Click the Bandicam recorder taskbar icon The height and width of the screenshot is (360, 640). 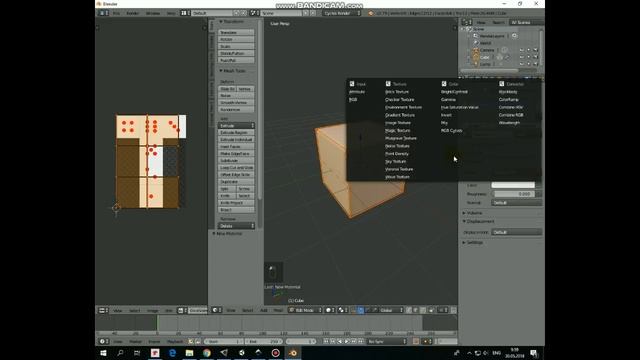pyautogui.click(x=276, y=353)
